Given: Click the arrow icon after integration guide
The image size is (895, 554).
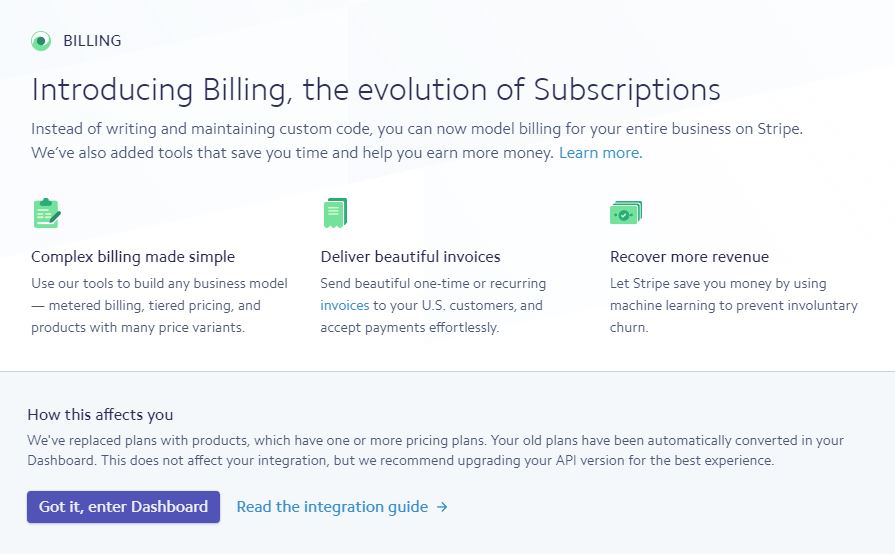Looking at the screenshot, I should 442,507.
